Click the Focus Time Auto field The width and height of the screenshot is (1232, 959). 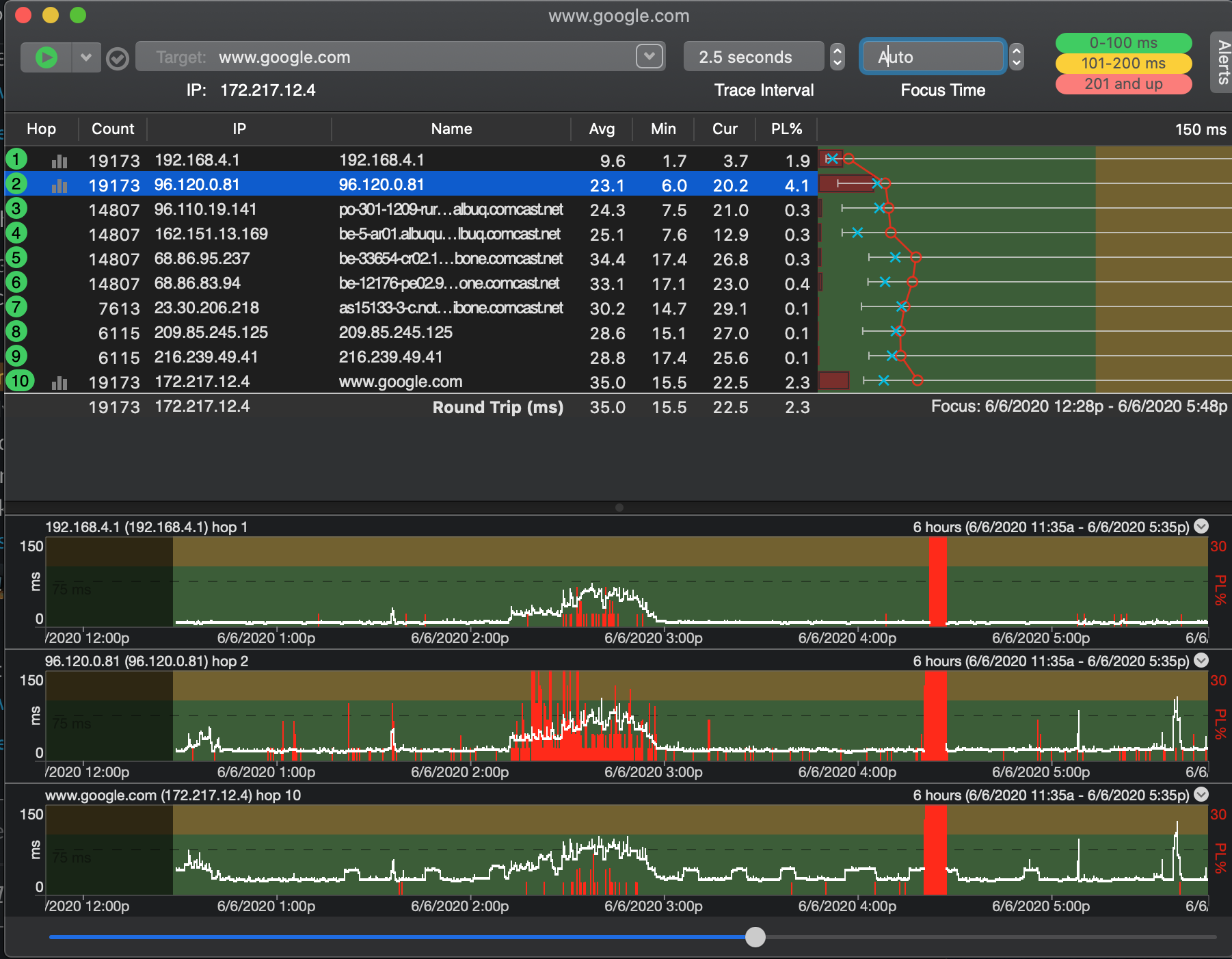[932, 57]
